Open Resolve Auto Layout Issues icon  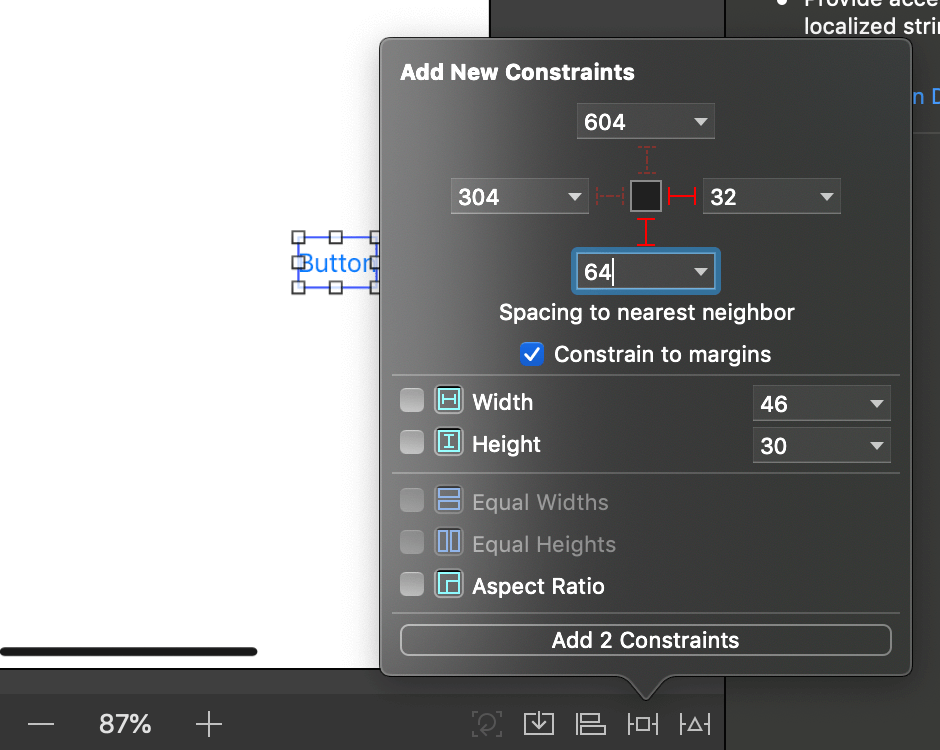(x=694, y=723)
